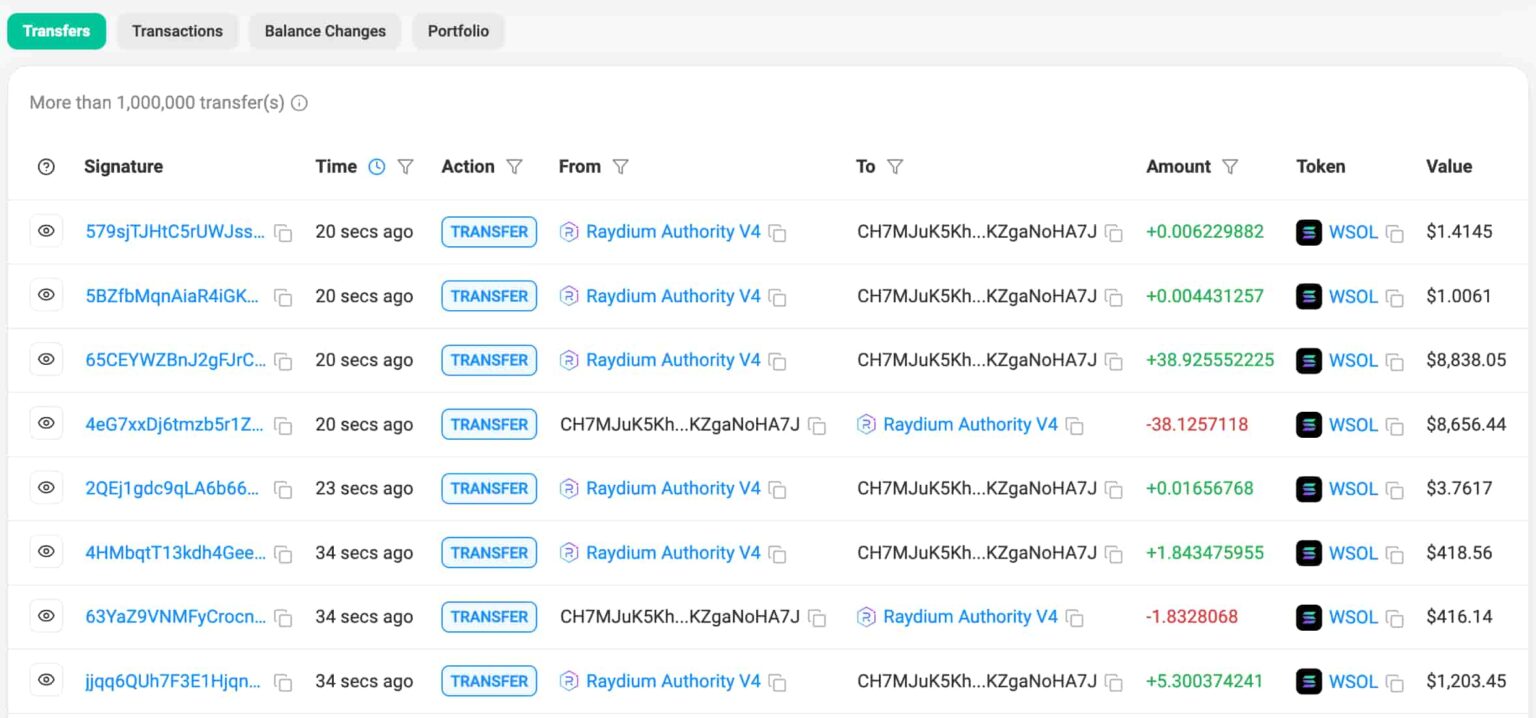The width and height of the screenshot is (1536, 718).
Task: Switch to the Transactions tab
Action: click(x=177, y=31)
